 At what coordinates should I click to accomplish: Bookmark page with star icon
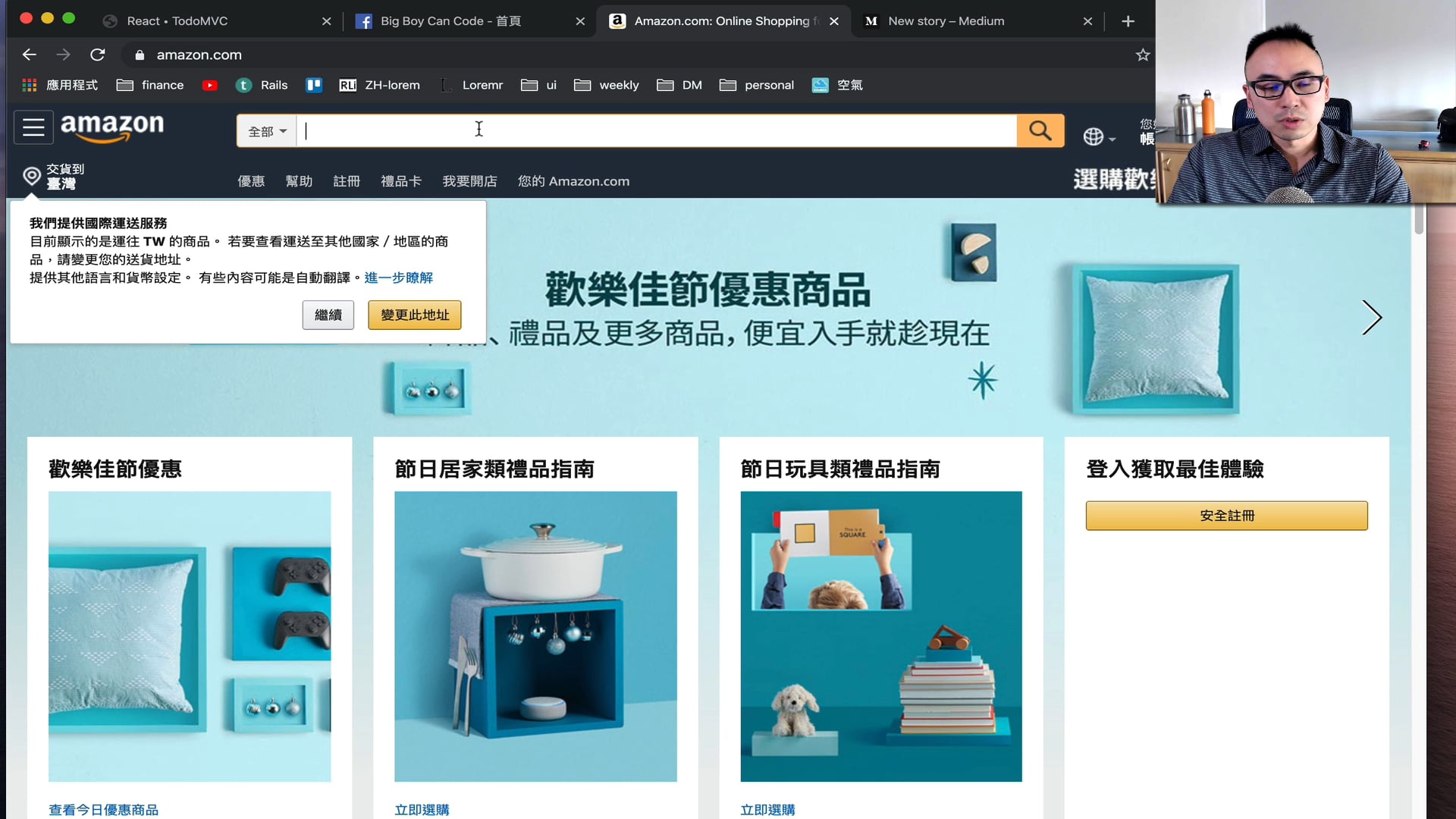[x=1142, y=55]
